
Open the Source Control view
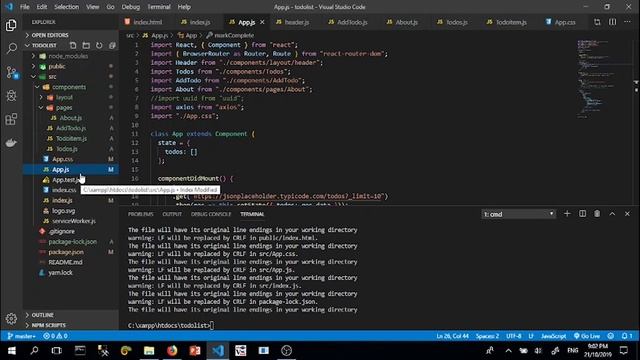[11, 73]
